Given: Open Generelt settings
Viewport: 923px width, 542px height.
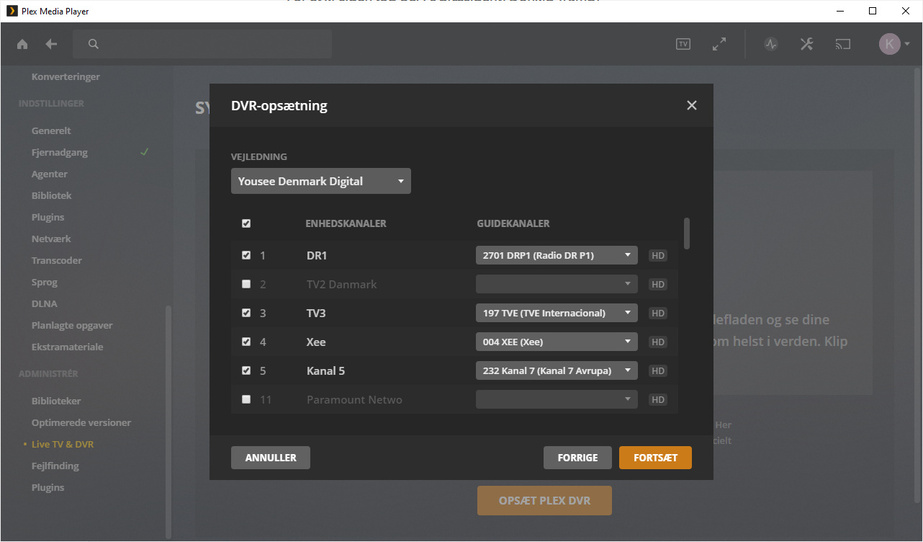Looking at the screenshot, I should pyautogui.click(x=51, y=131).
